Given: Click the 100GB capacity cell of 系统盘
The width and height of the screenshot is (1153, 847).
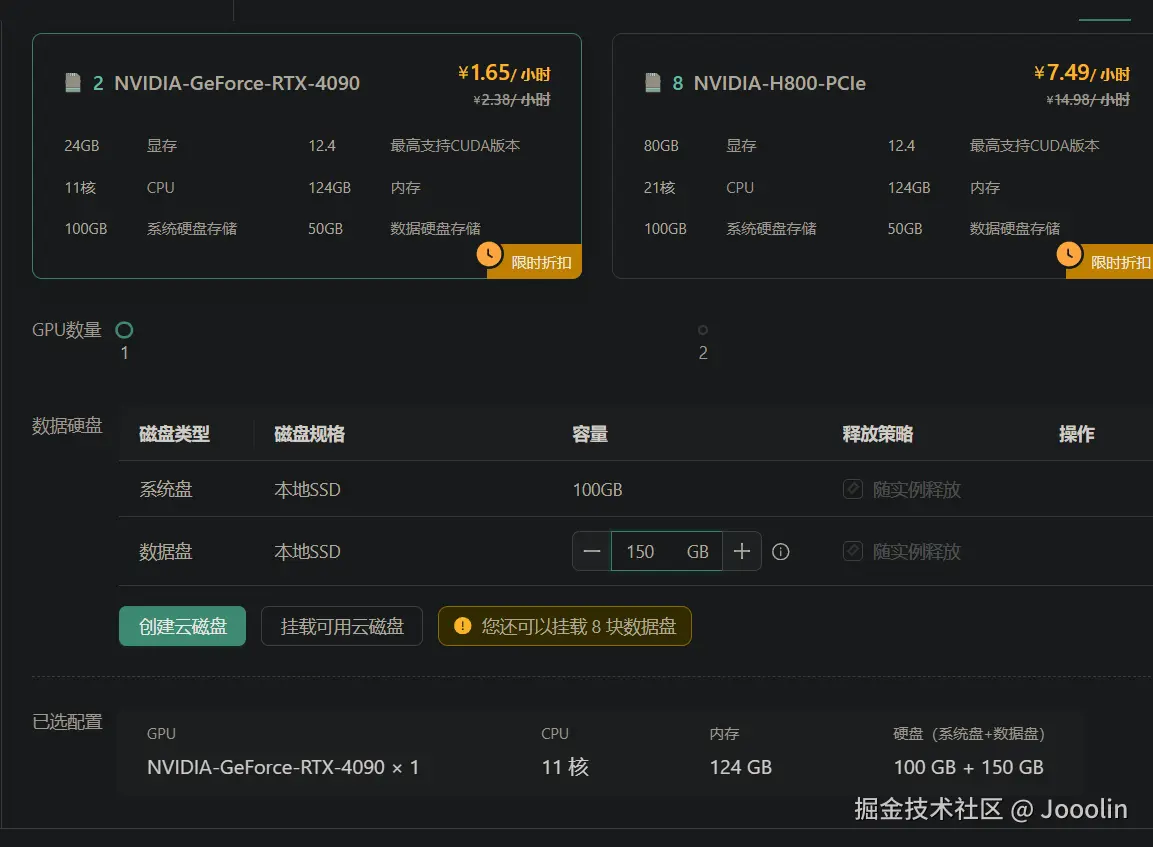Looking at the screenshot, I should tap(598, 490).
